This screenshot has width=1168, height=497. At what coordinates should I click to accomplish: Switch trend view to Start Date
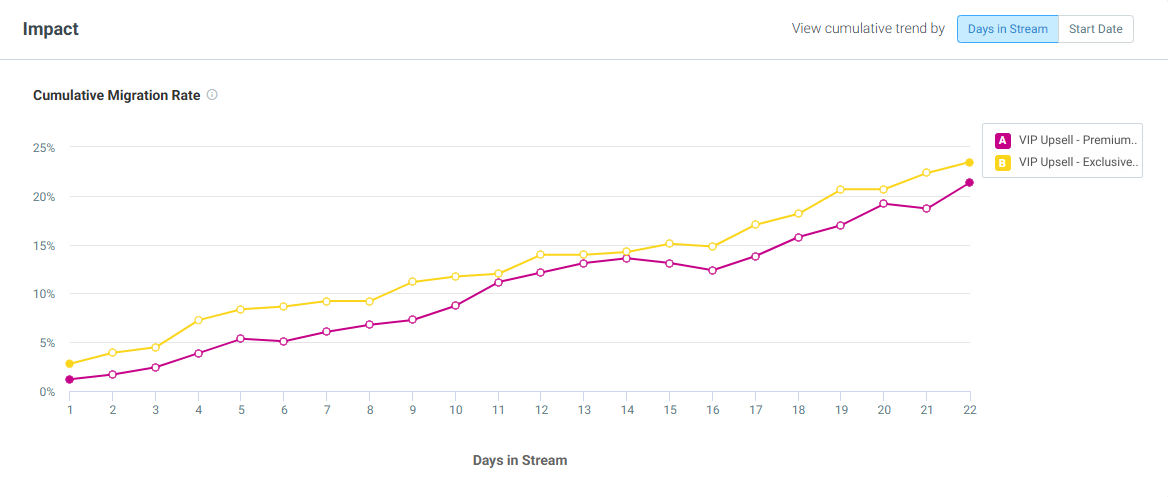pyautogui.click(x=1096, y=29)
